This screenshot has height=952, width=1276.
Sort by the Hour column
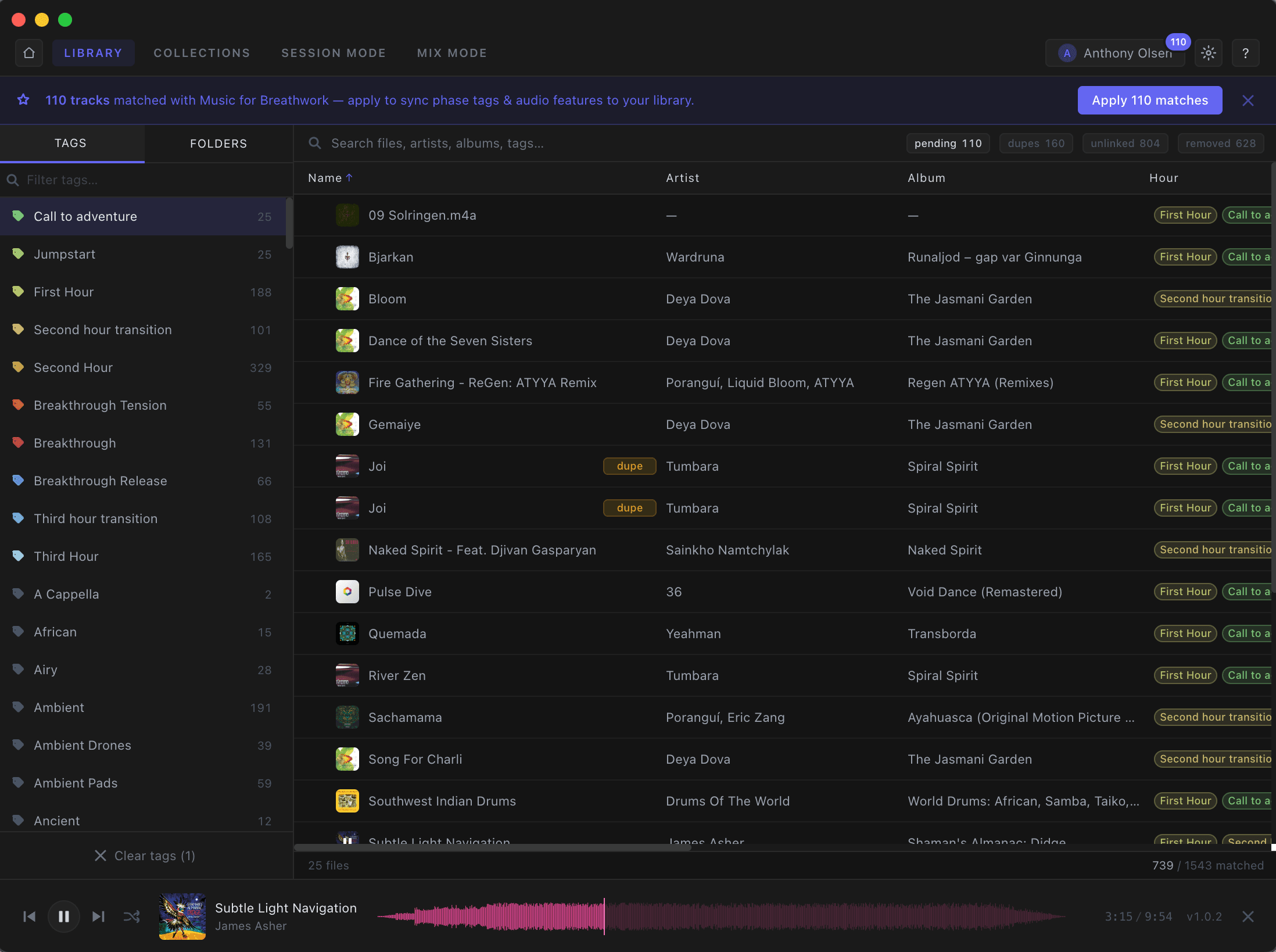point(1163,178)
